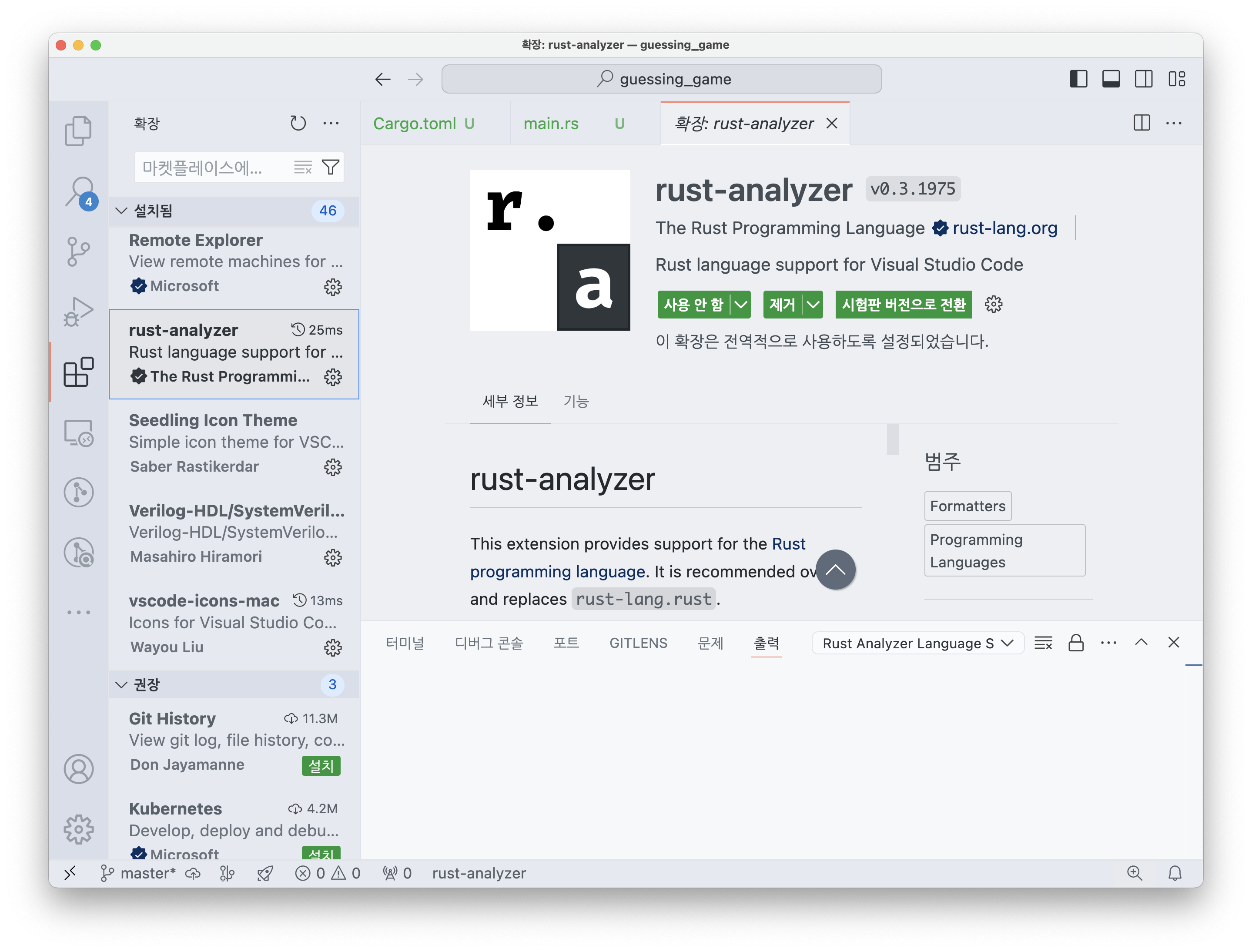The width and height of the screenshot is (1252, 952).
Task: Open rust-analyzer list item gear settings
Action: click(332, 377)
